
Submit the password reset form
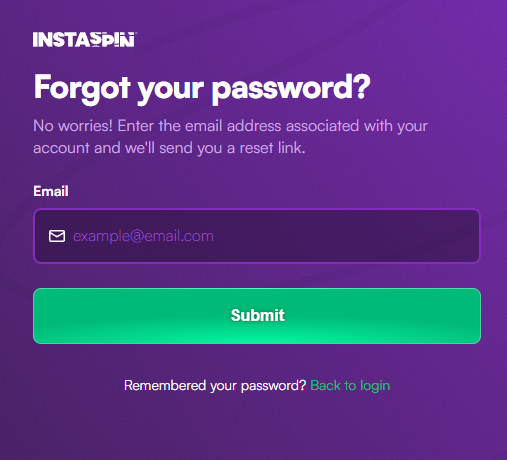(257, 316)
